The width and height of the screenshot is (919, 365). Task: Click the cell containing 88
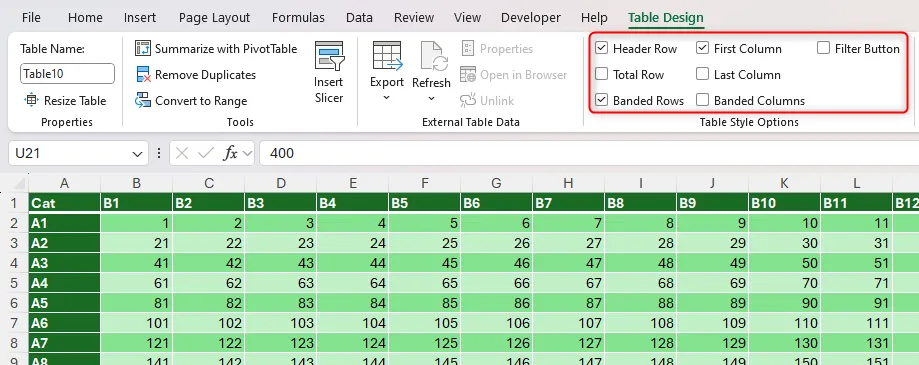click(x=641, y=303)
